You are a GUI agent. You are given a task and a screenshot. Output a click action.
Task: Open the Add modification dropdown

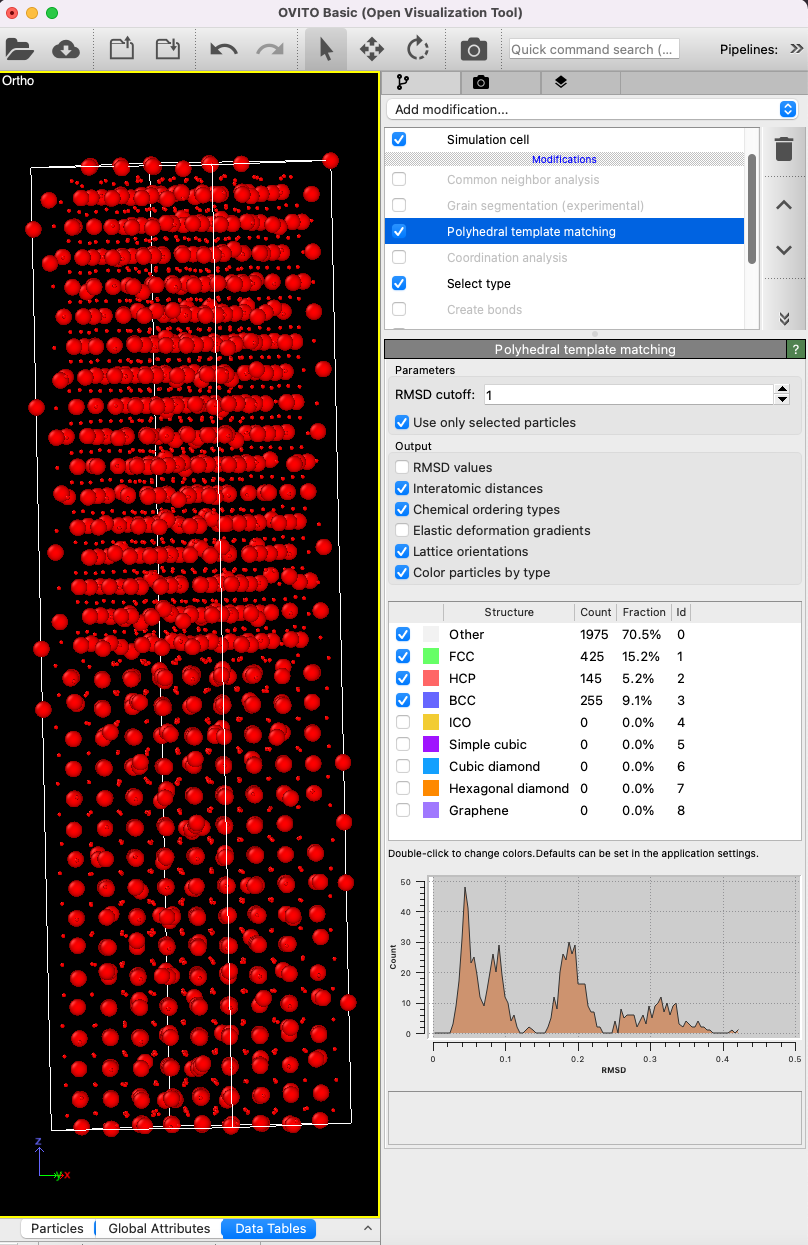pyautogui.click(x=591, y=109)
